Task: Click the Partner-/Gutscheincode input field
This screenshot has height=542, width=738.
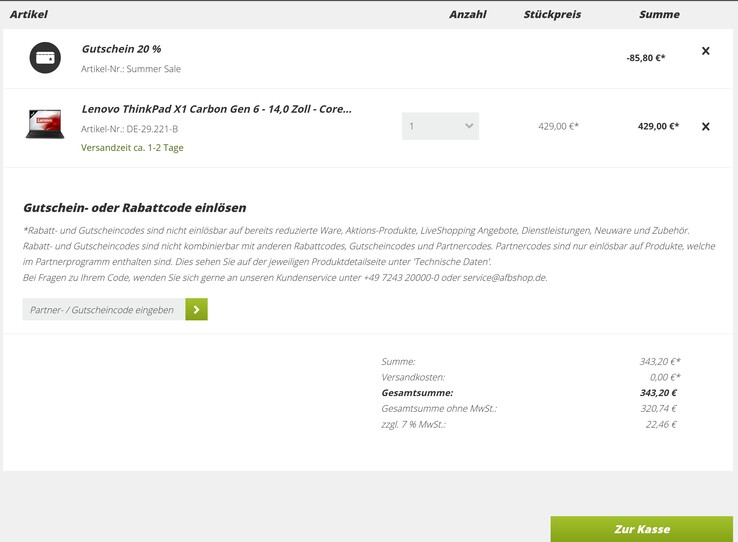Action: tap(104, 310)
